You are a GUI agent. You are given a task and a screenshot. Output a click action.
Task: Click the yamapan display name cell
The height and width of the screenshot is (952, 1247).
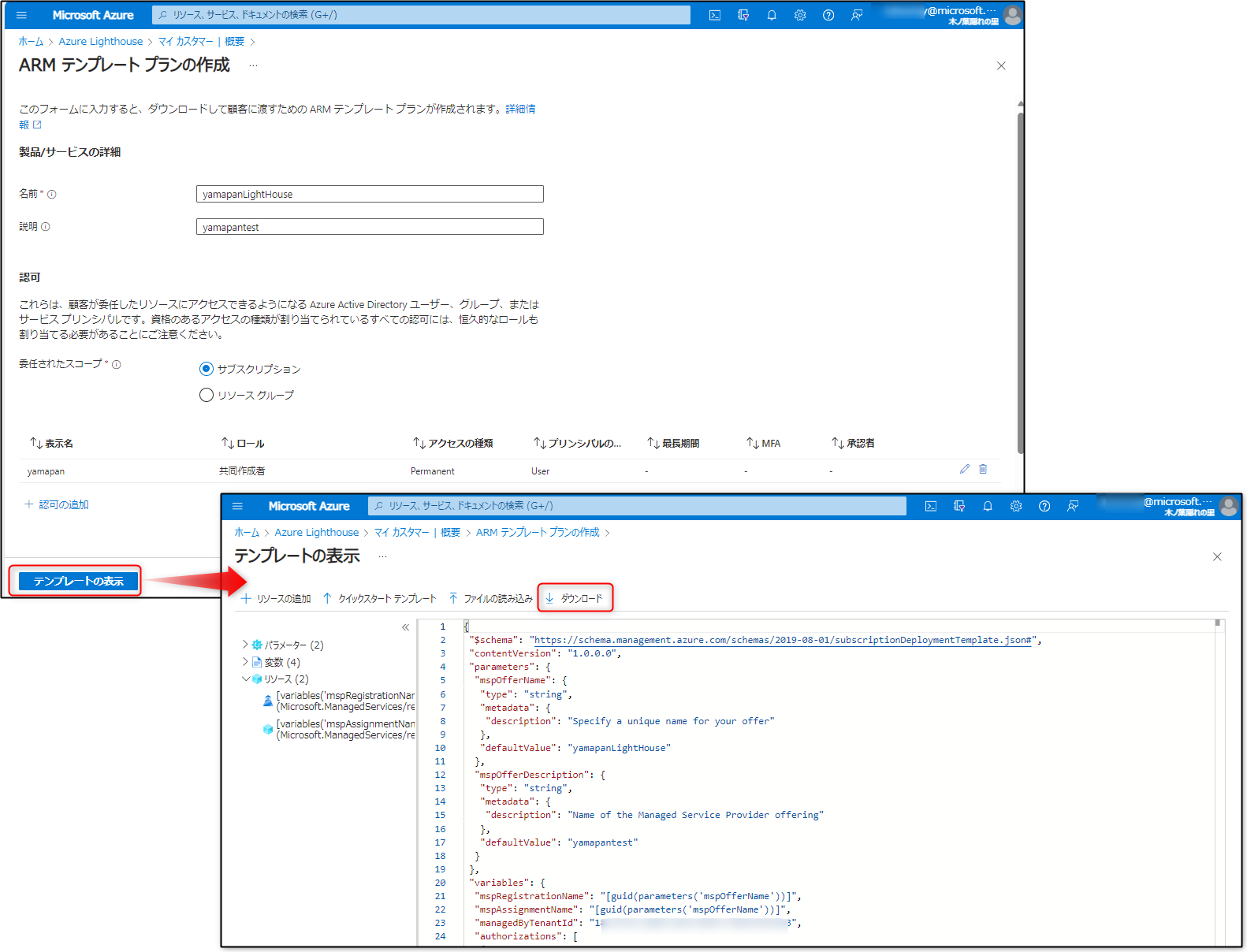(46, 471)
